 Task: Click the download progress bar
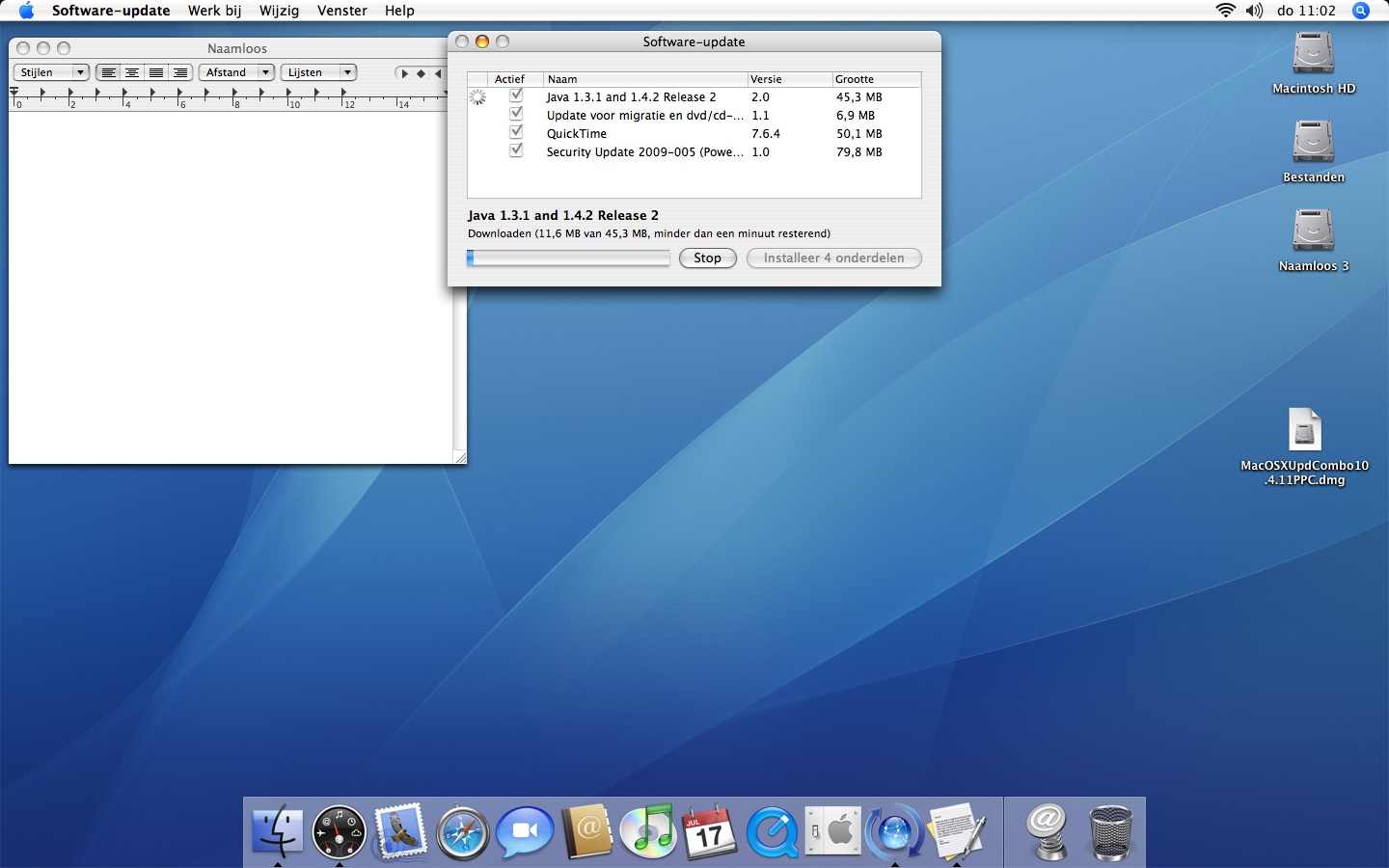pos(568,258)
